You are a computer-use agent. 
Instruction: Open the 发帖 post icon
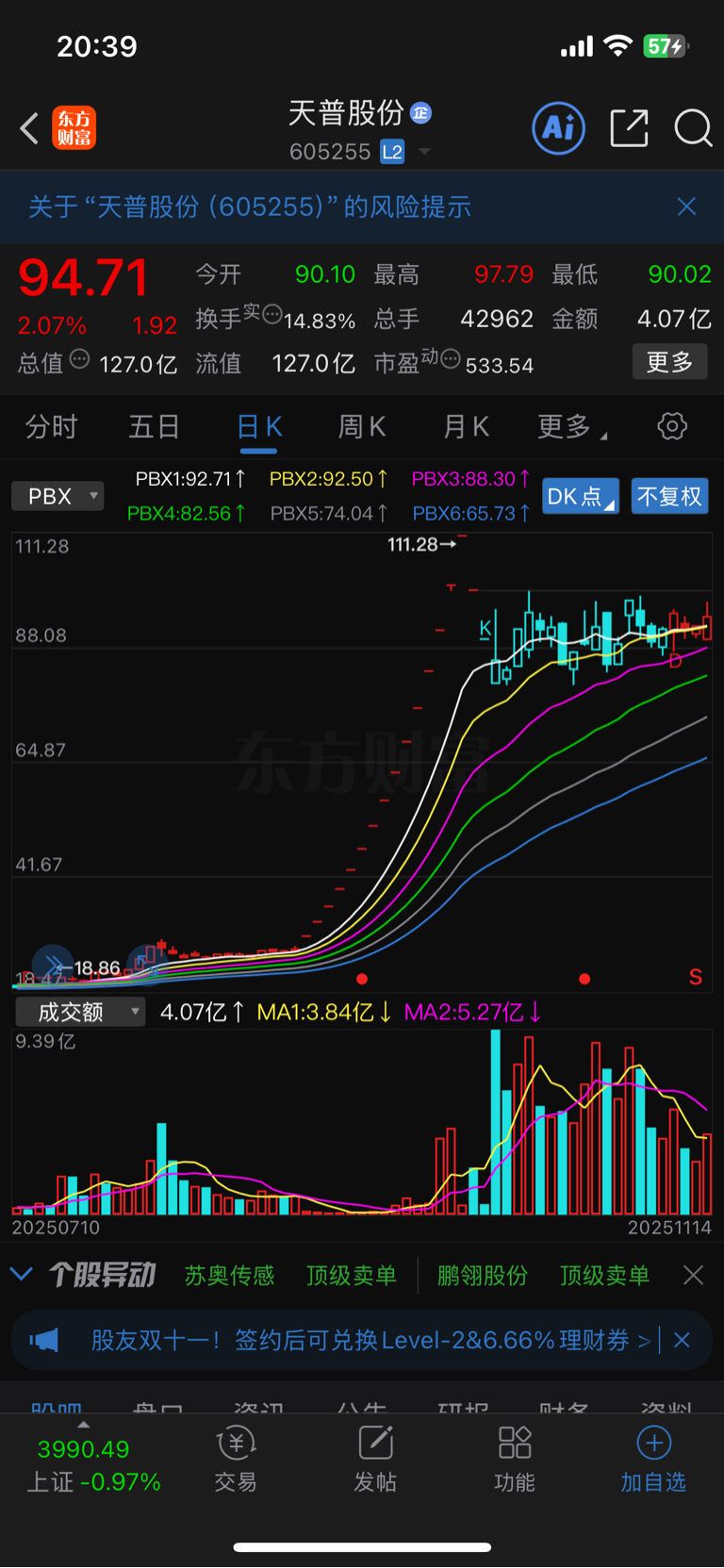(x=375, y=1460)
